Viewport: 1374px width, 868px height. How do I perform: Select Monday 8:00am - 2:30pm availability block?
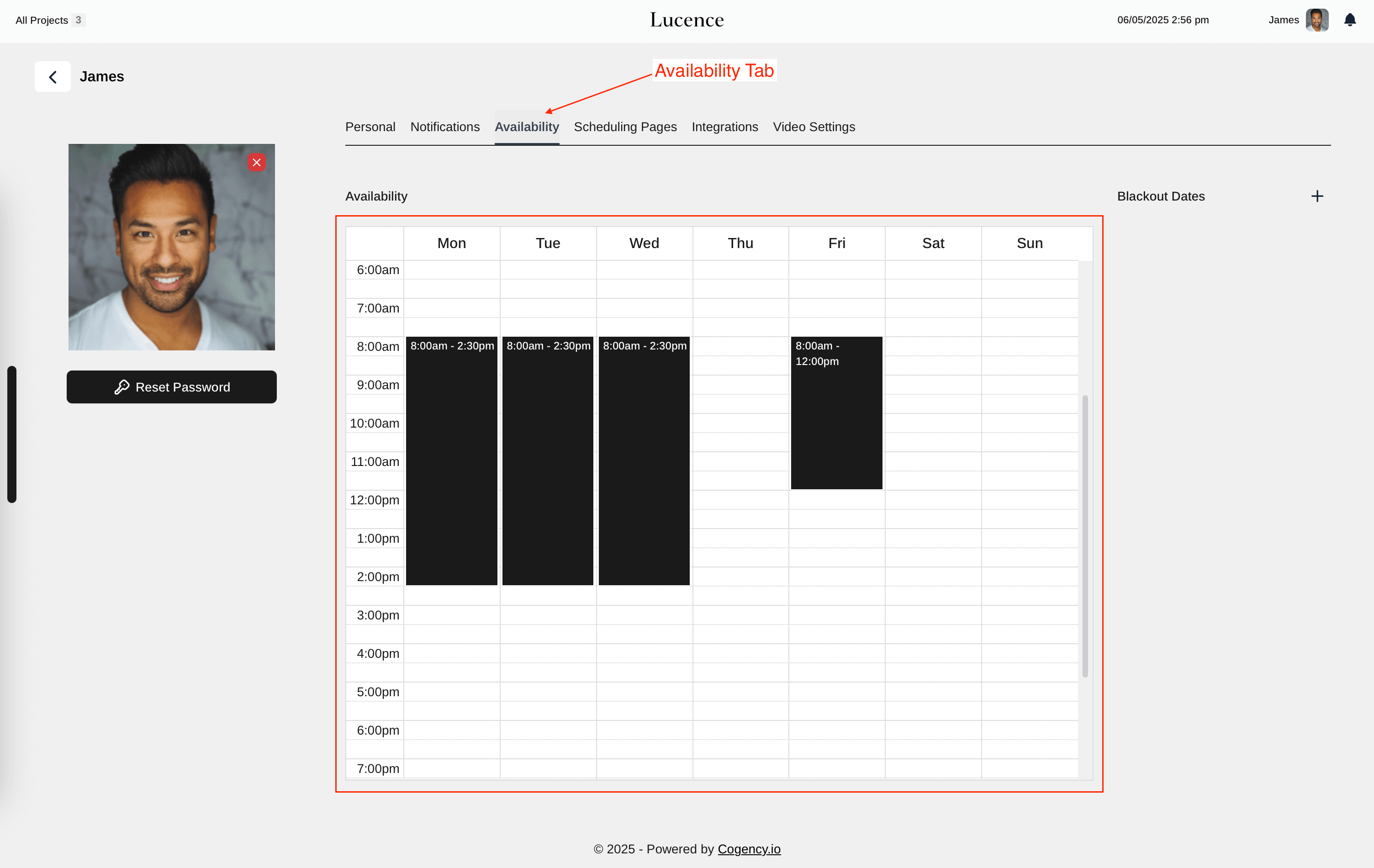pyautogui.click(x=451, y=461)
